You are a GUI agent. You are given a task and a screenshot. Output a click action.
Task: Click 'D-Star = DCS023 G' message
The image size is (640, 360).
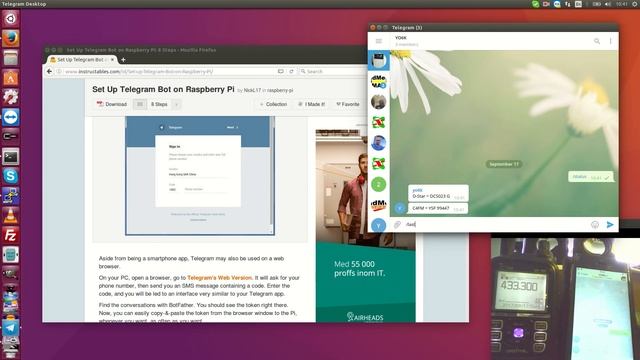[438, 193]
